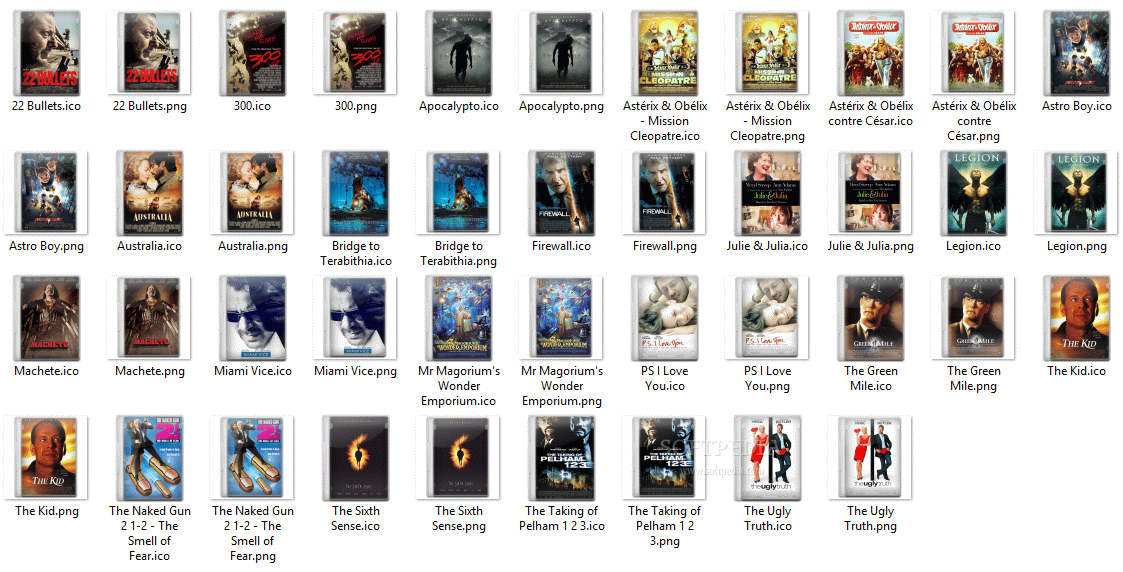Select The Naked Gun 2 1-2 .png icon
Viewport: 1123px width, 572px height.
(253, 457)
